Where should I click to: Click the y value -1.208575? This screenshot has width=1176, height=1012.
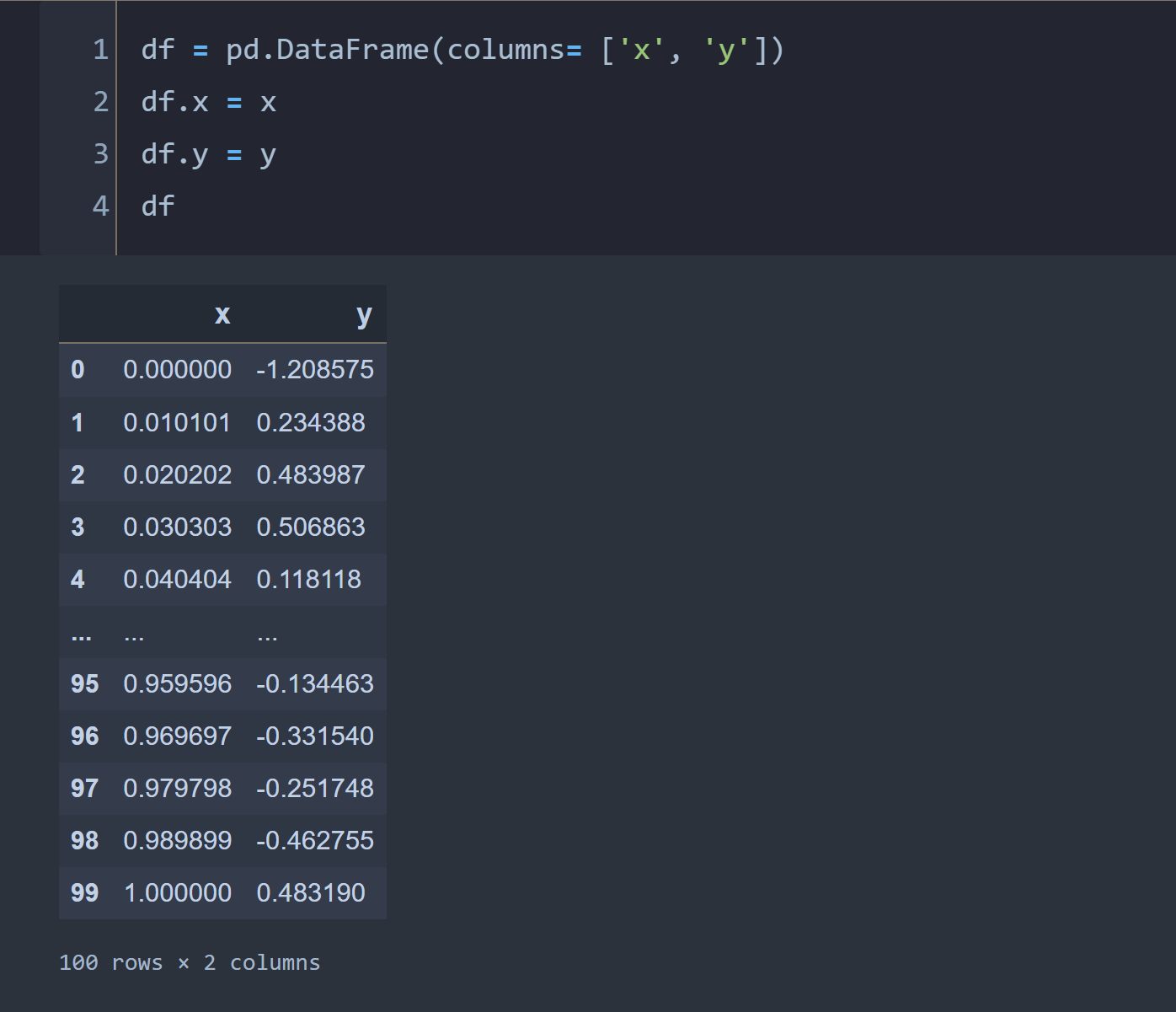pyautogui.click(x=314, y=370)
